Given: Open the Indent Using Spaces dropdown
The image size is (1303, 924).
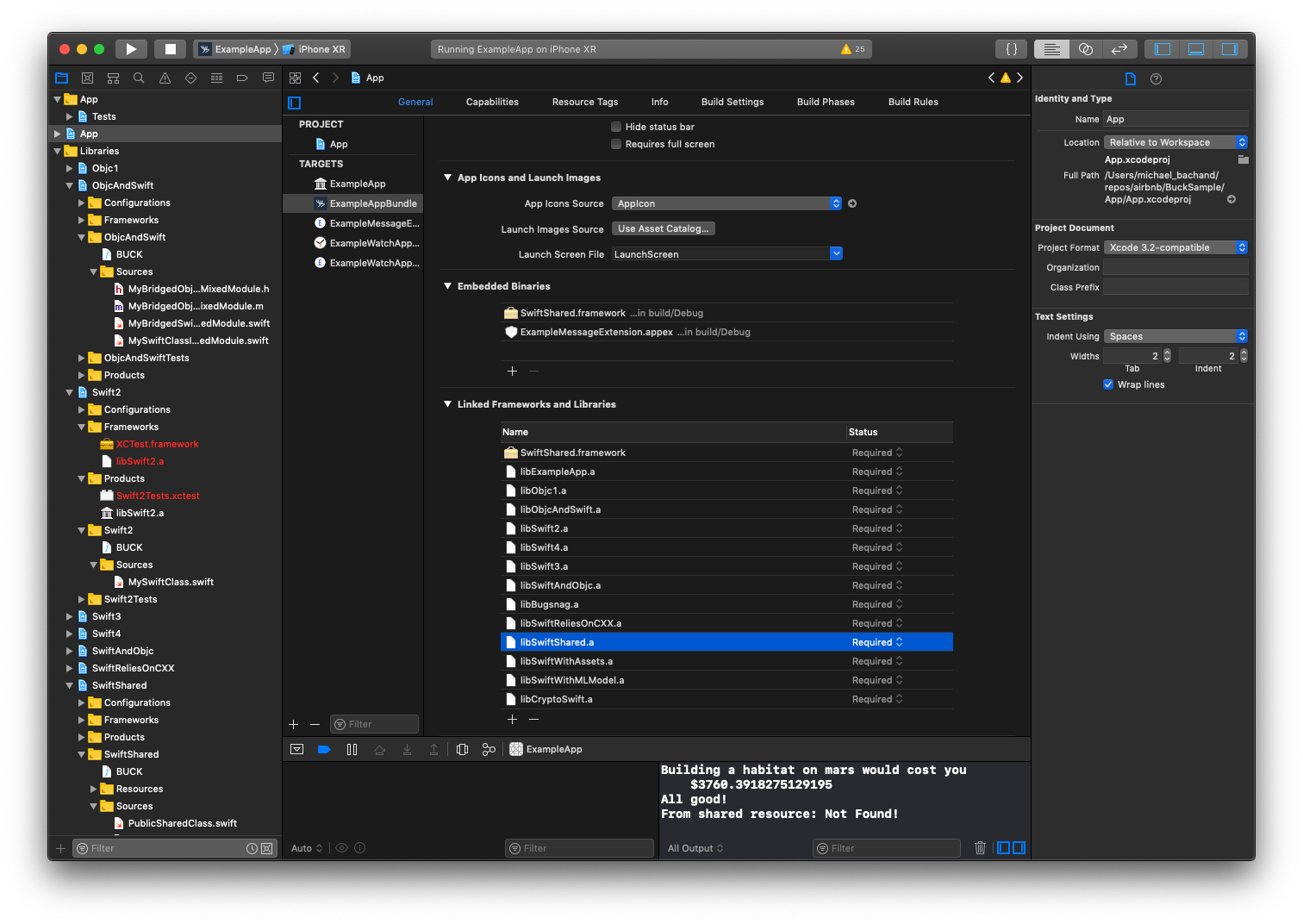Looking at the screenshot, I should click(x=1175, y=336).
